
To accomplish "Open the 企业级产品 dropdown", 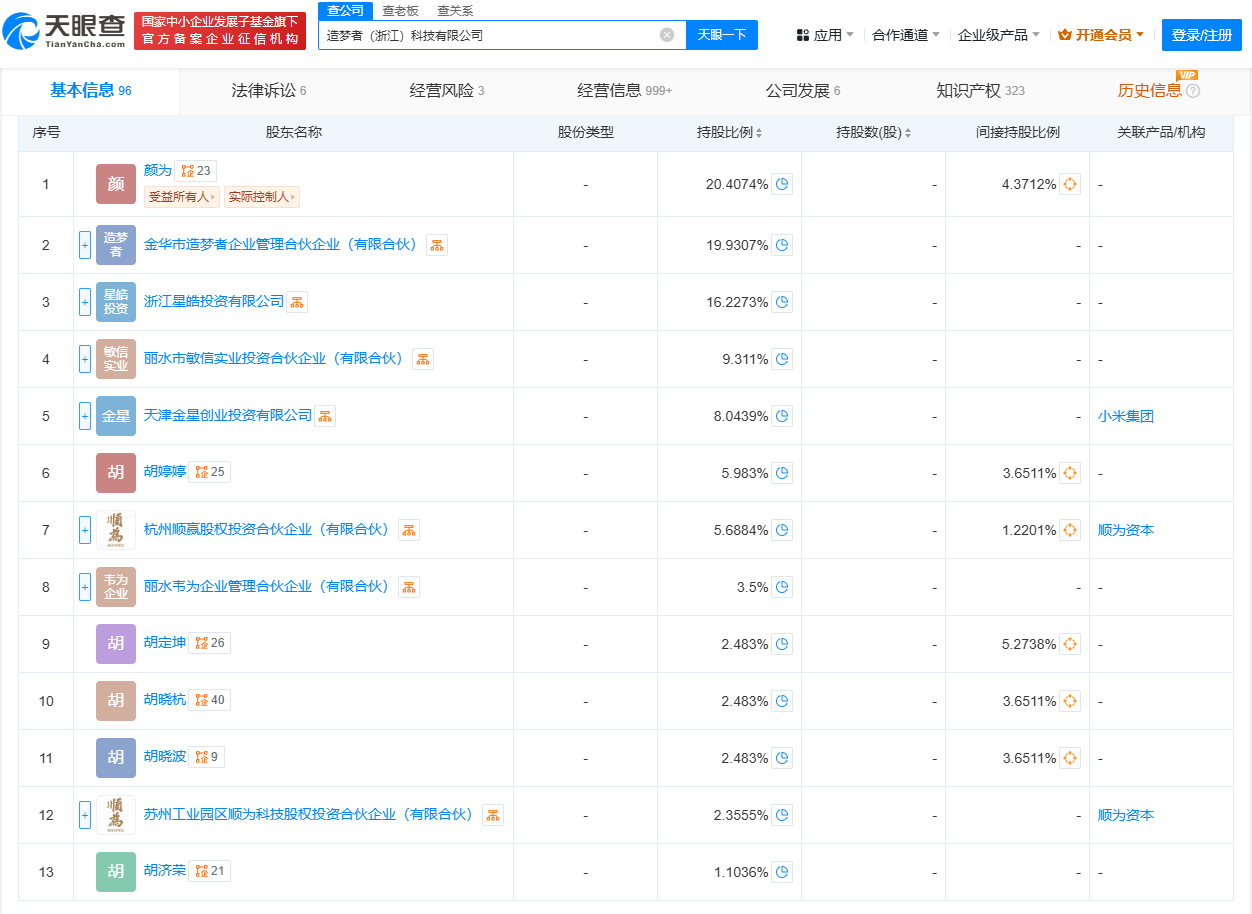I will tap(998, 35).
